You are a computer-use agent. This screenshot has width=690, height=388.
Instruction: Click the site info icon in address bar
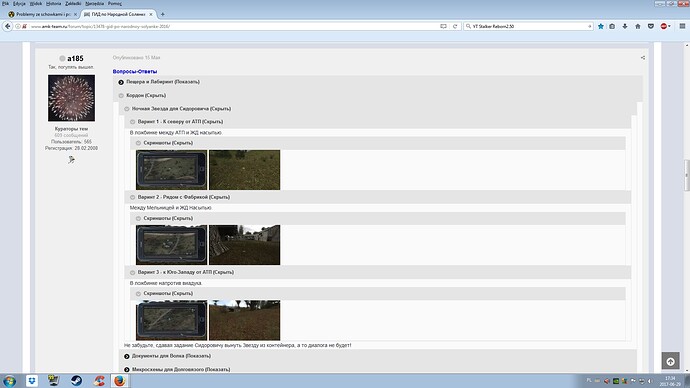pyautogui.click(x=18, y=26)
